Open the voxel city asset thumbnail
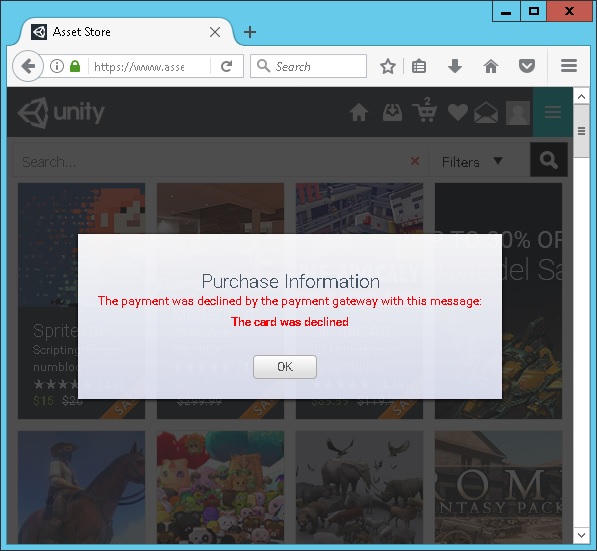 (359, 208)
